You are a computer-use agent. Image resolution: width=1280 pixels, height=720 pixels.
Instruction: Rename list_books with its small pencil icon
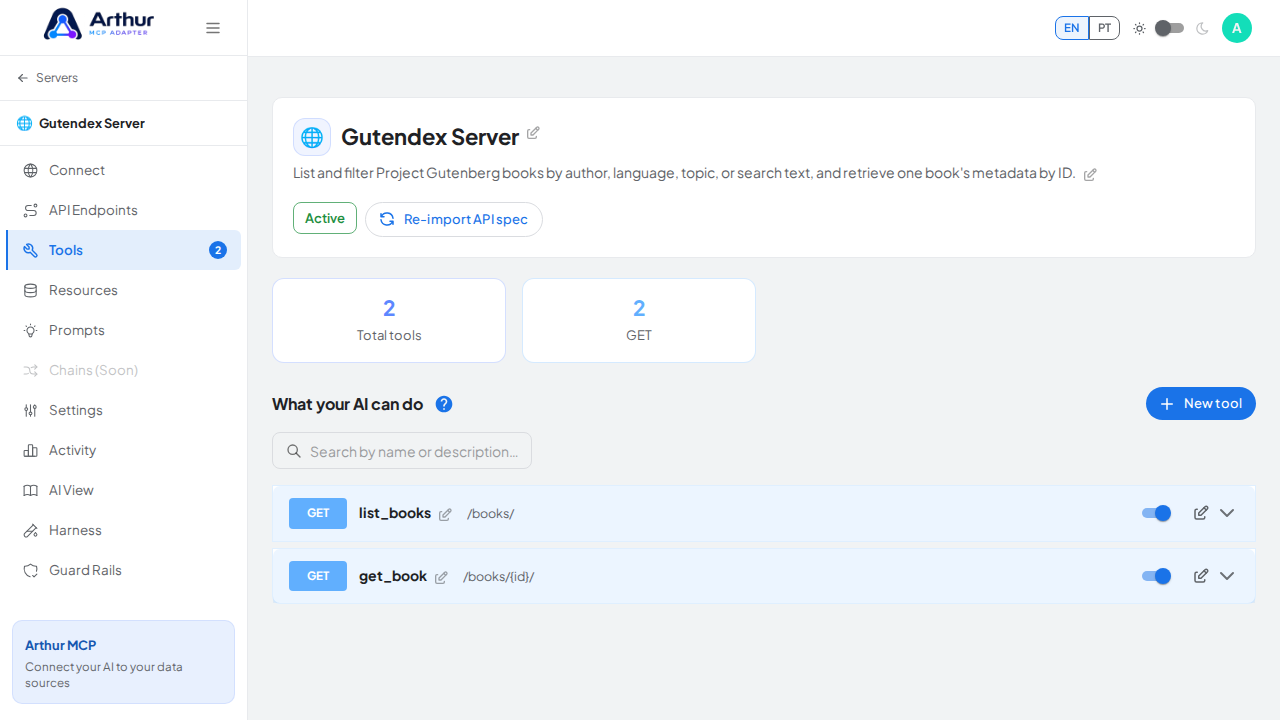click(445, 515)
